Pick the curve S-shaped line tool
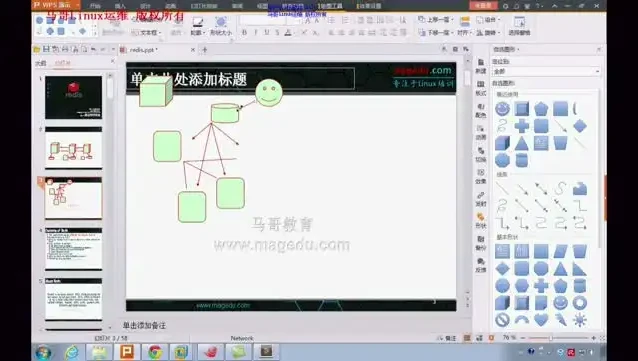 coord(561,189)
